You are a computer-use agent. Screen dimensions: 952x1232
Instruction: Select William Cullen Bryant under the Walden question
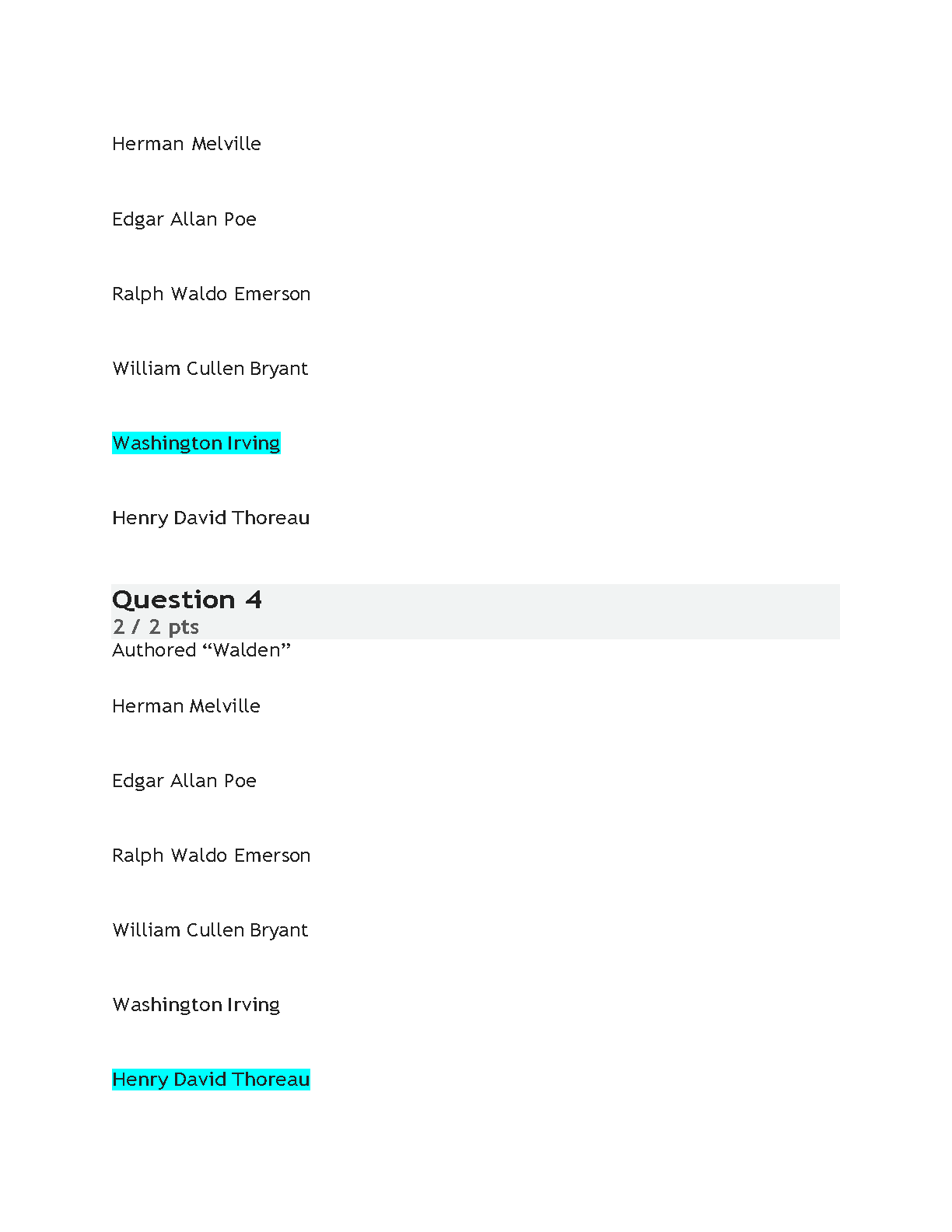pyautogui.click(x=210, y=930)
